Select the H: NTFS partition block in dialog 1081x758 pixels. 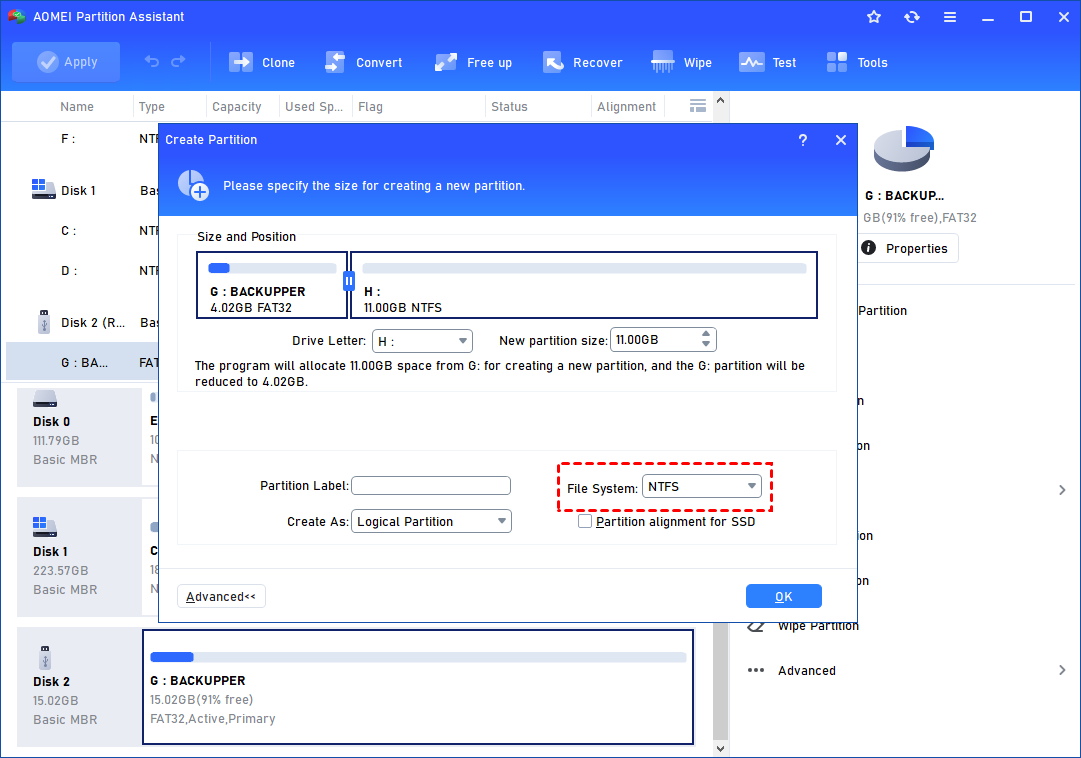(584, 285)
